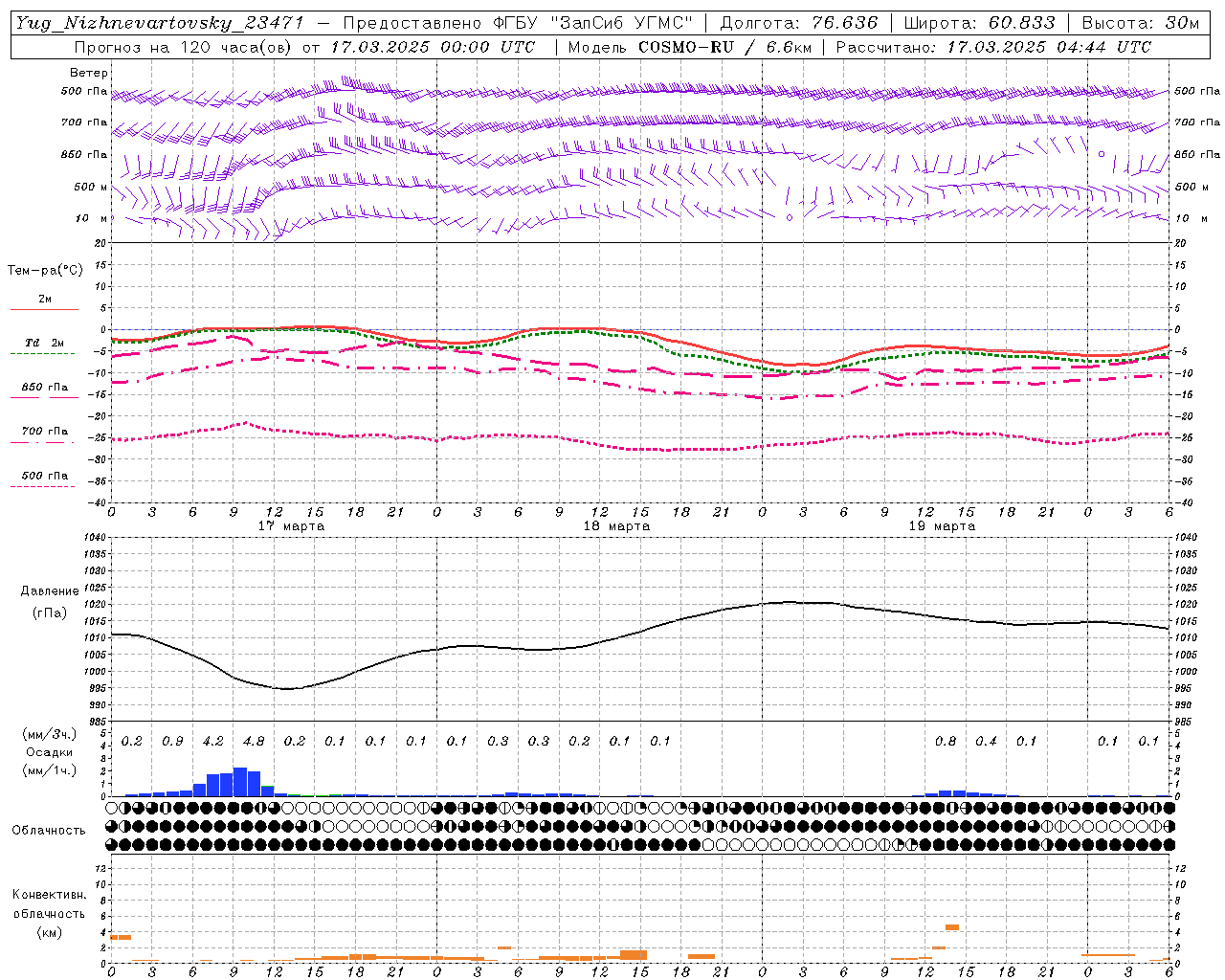Click the (мм/3ч.) unit label
This screenshot has width=1225, height=980.
50,734
